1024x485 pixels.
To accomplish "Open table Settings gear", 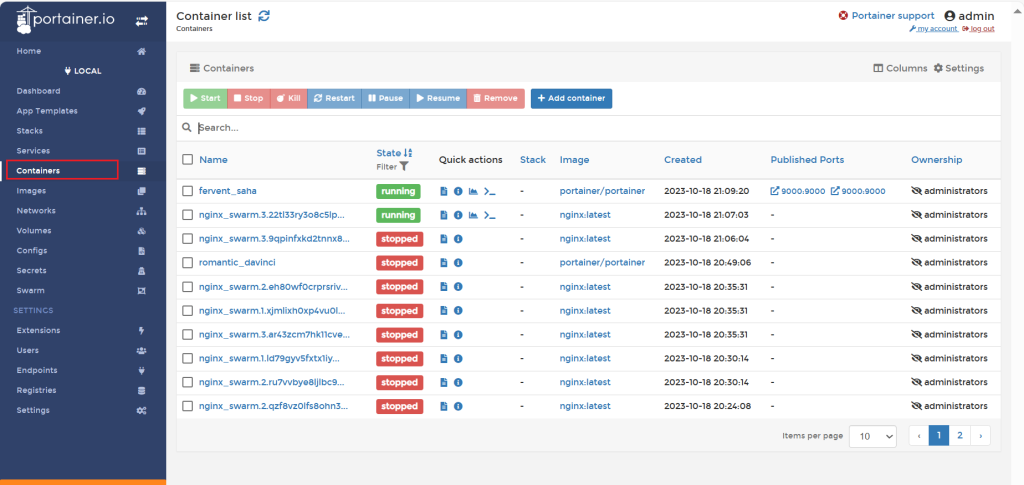I will pos(958,68).
